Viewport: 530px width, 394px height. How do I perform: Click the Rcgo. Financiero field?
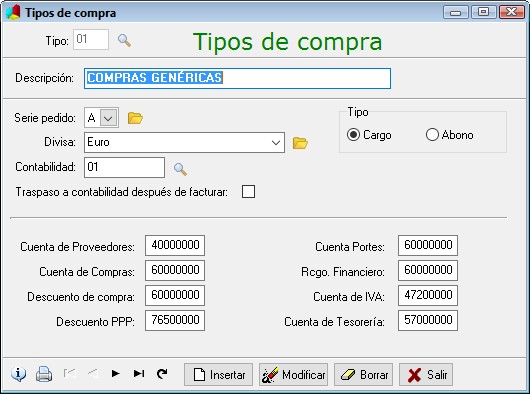pyautogui.click(x=428, y=270)
